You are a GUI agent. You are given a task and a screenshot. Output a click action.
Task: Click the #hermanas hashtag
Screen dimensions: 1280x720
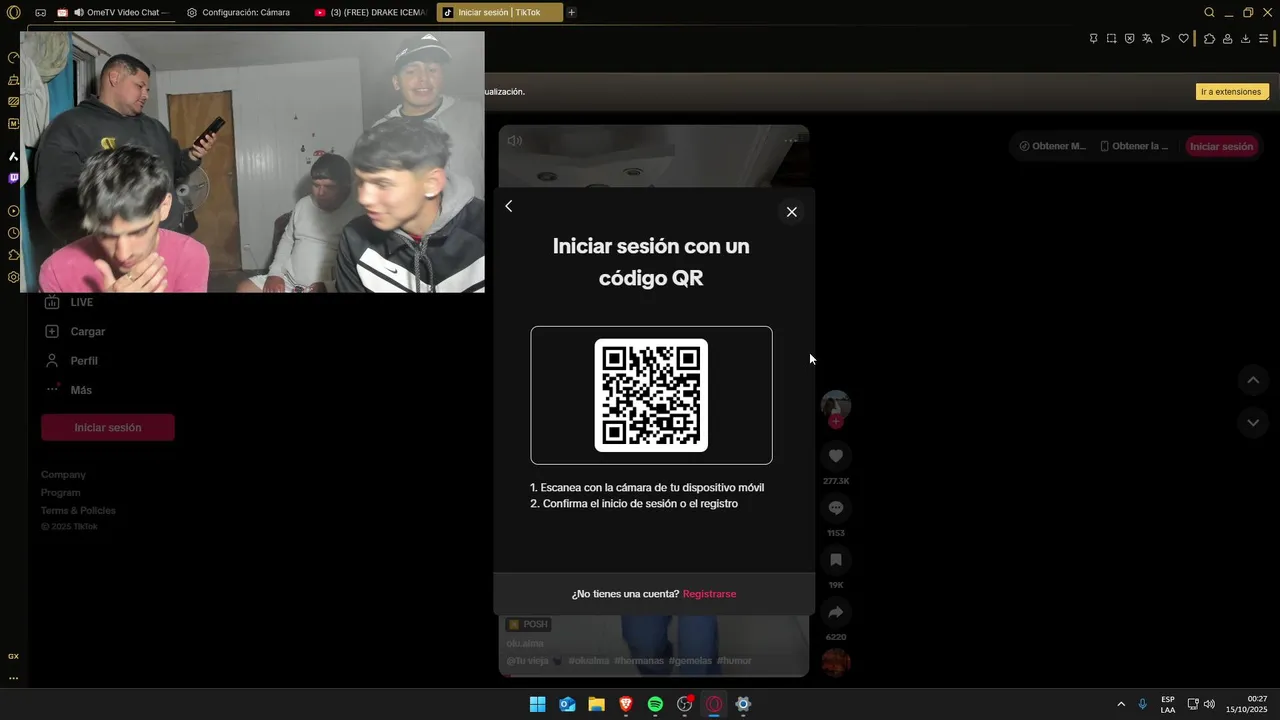pos(639,661)
